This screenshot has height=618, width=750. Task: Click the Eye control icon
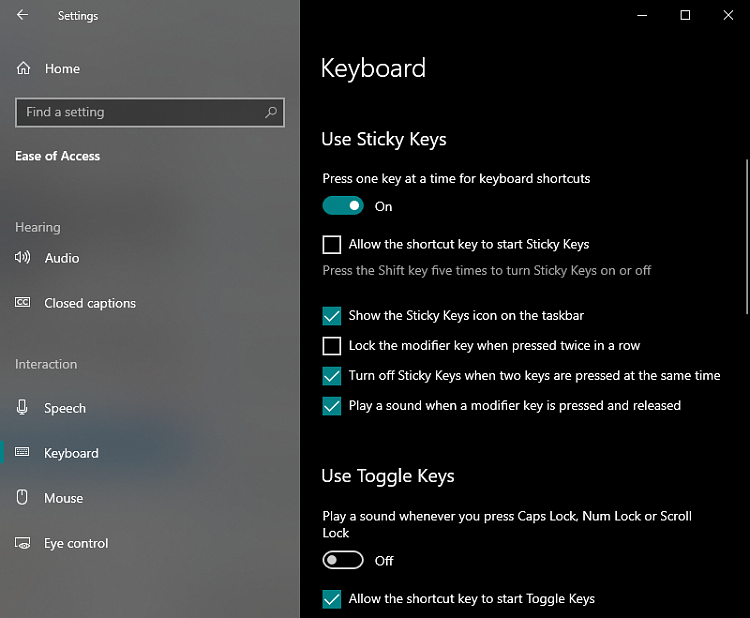coord(23,543)
